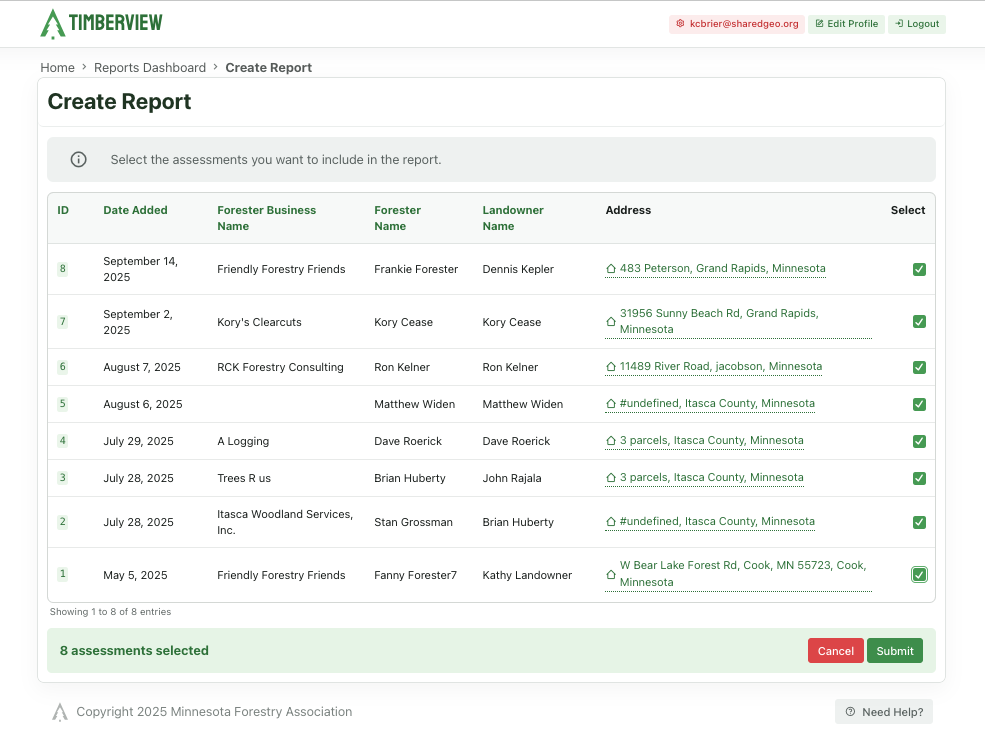The height and width of the screenshot is (744, 985).
Task: Click "May 5, 2025" date cell
Action: point(135,575)
